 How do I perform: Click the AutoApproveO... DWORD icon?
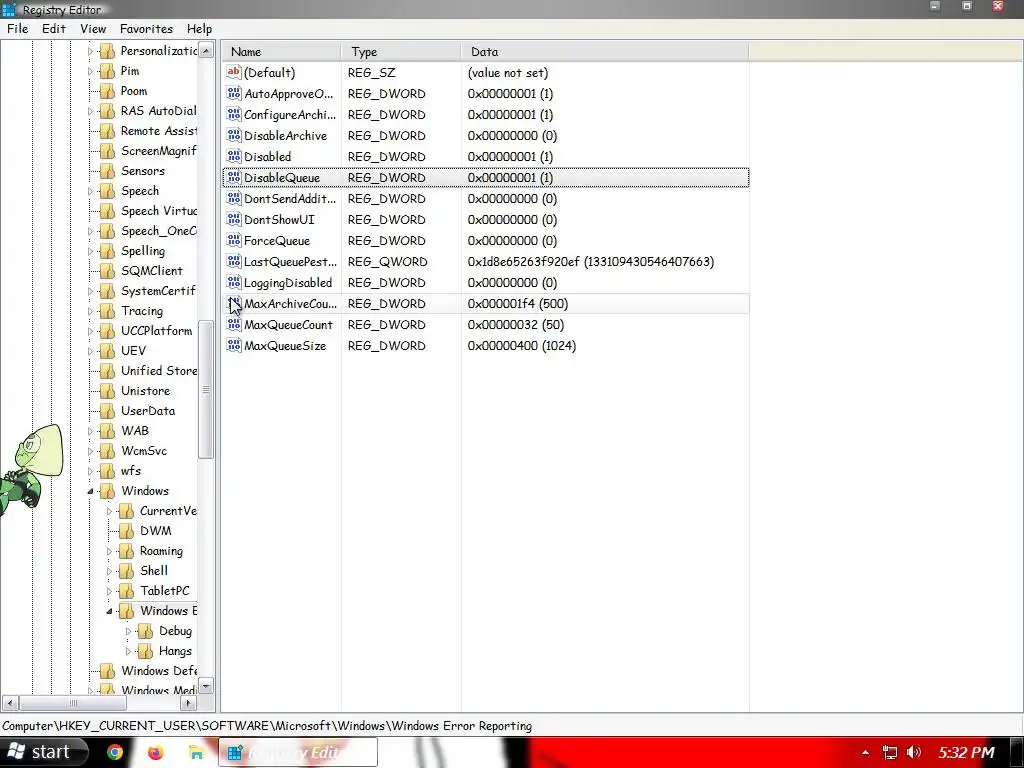(x=234, y=93)
